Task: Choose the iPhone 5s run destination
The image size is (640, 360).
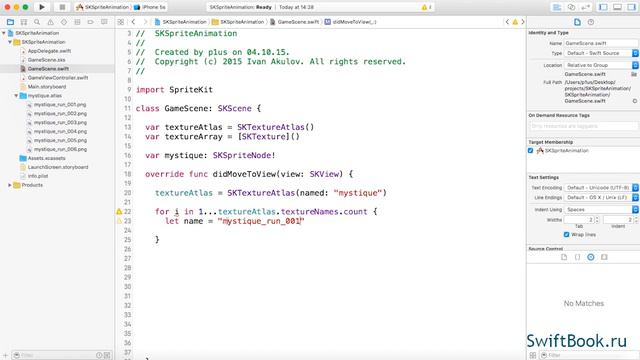Action: point(150,7)
